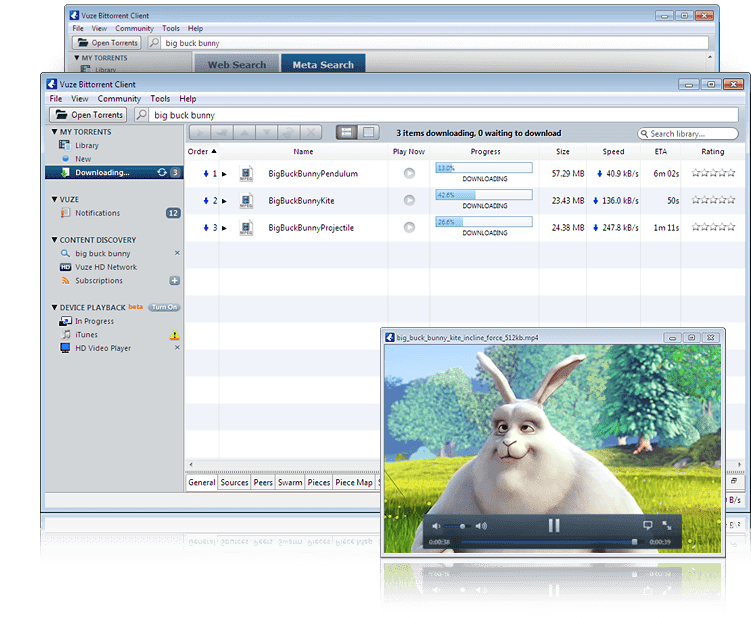Remove the HD Video Player entry
Viewport: 751px width, 622px height.
pyautogui.click(x=177, y=348)
